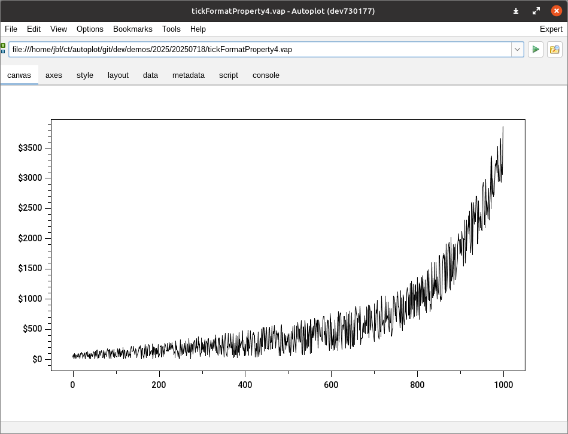Switch to the axes tab
Image resolution: width=568 pixels, height=434 pixels.
[x=54, y=75]
